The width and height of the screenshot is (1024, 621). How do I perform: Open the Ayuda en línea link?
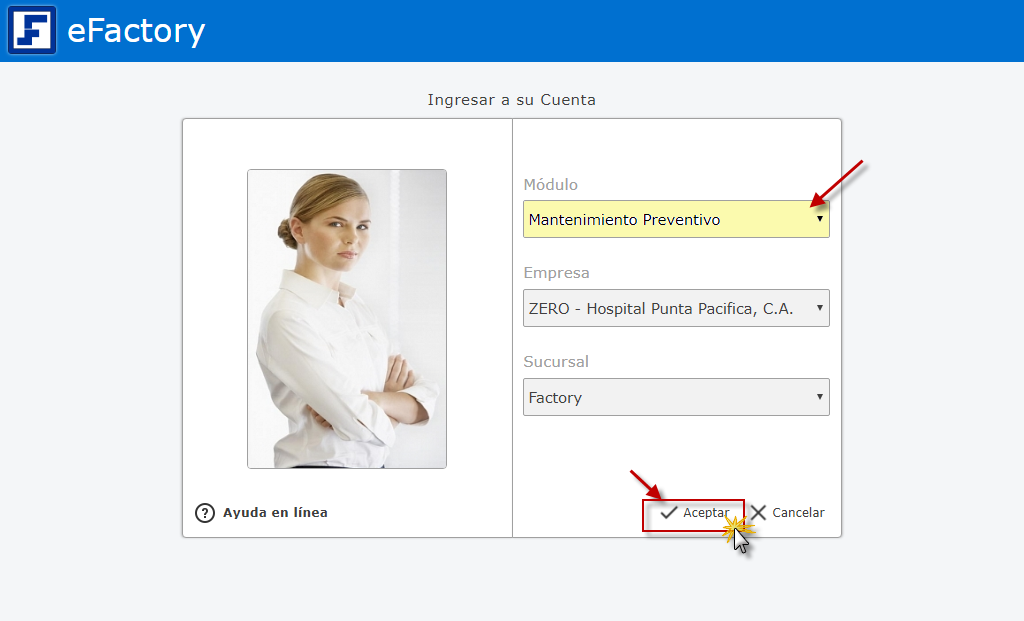[275, 513]
